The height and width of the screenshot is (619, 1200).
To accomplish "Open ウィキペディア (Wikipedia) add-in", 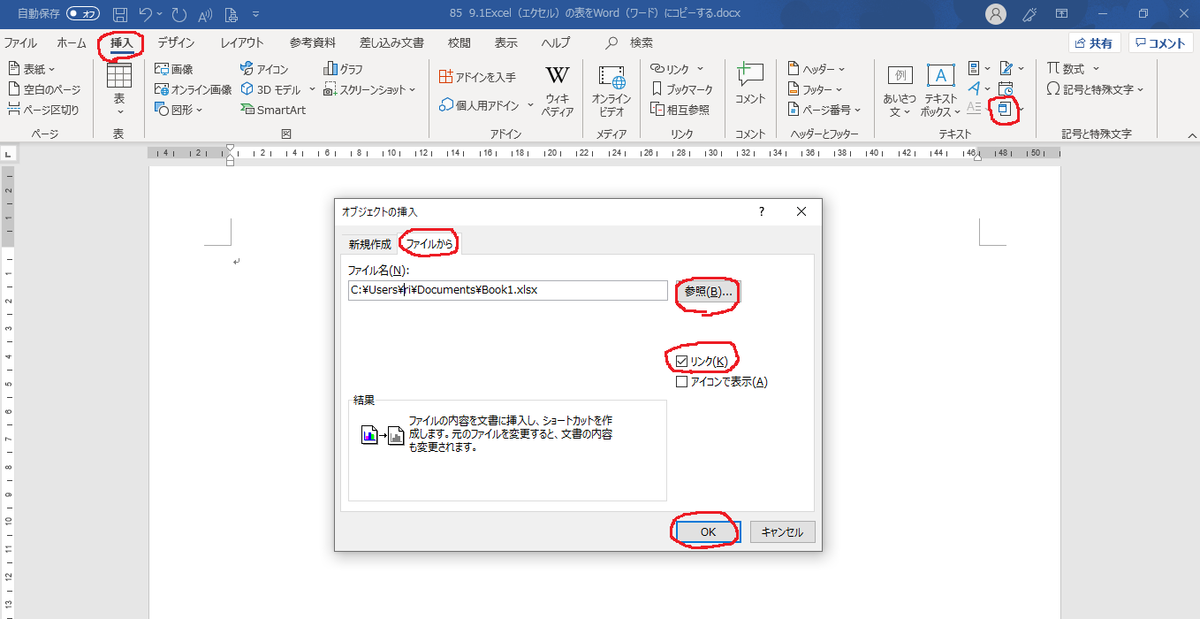I will click(557, 91).
